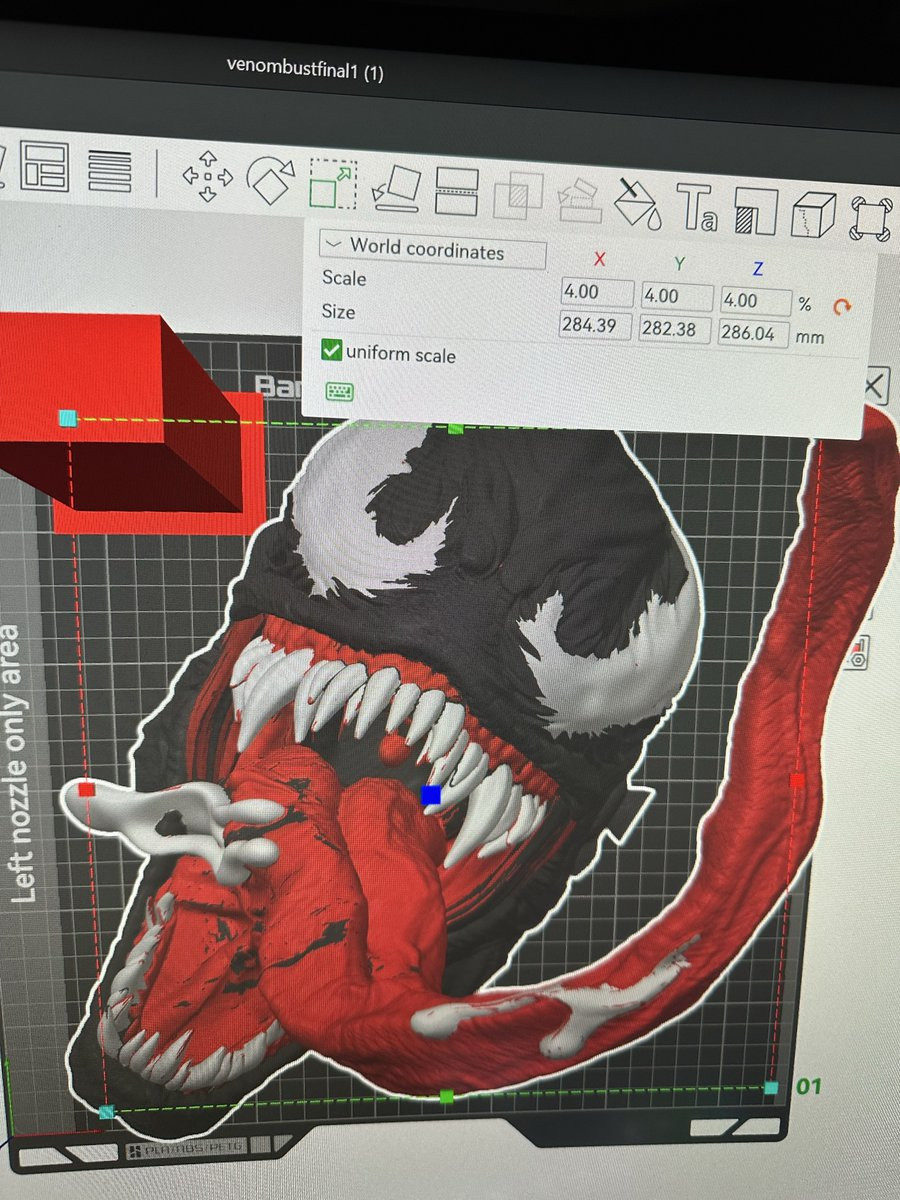900x1200 pixels.
Task: Open the green keyboard shortcuts icon
Action: (339, 391)
